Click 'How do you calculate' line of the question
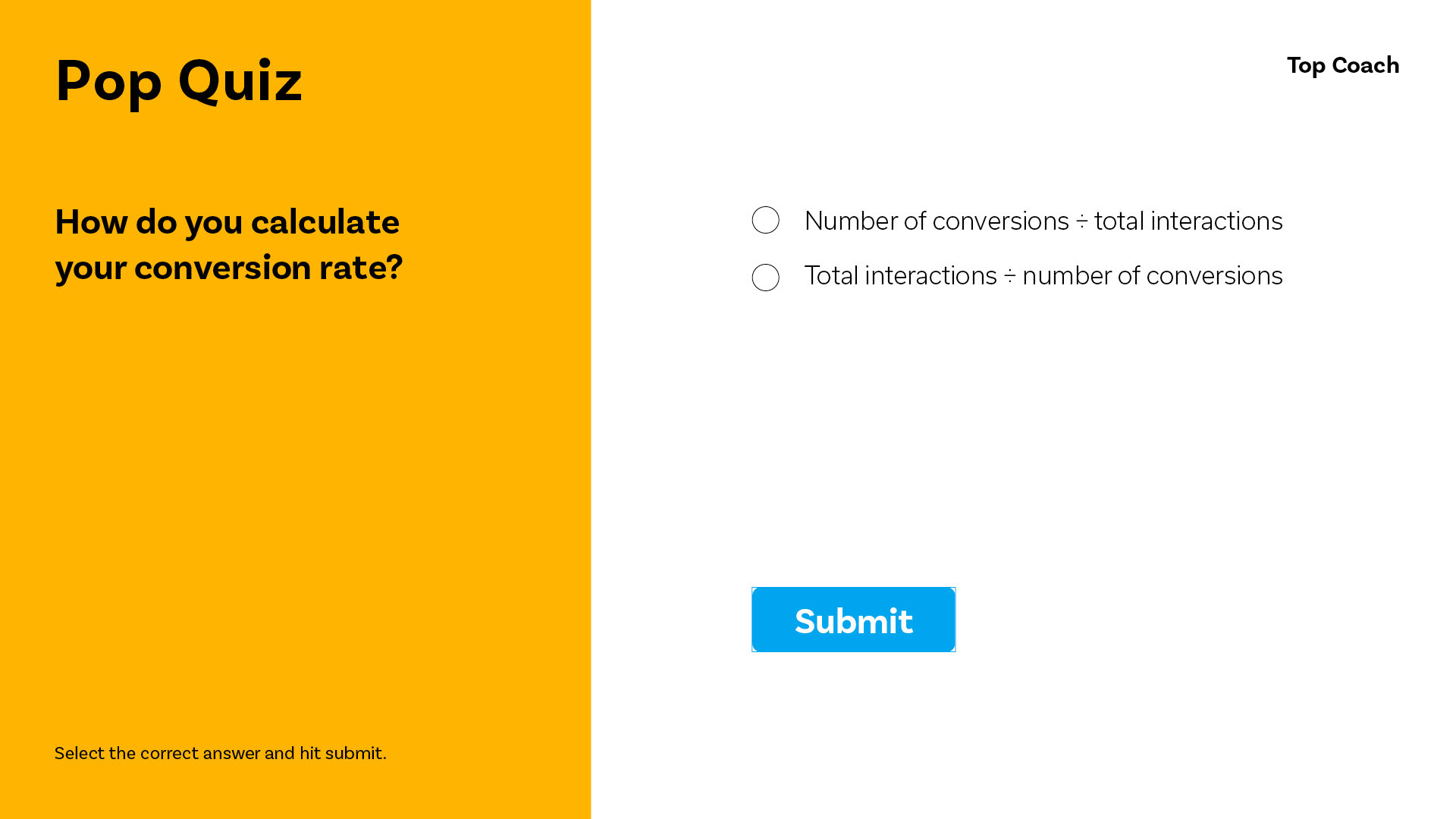Image resolution: width=1456 pixels, height=819 pixels. (227, 221)
